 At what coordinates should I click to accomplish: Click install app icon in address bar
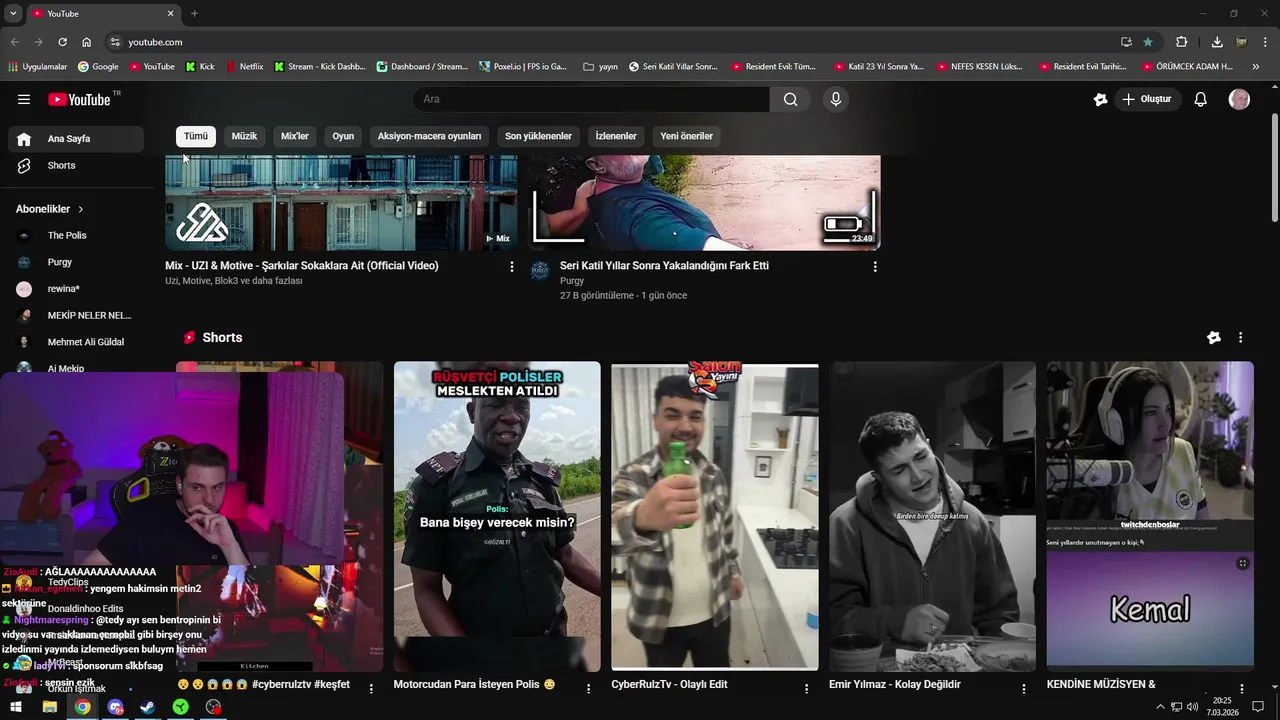click(x=1126, y=42)
